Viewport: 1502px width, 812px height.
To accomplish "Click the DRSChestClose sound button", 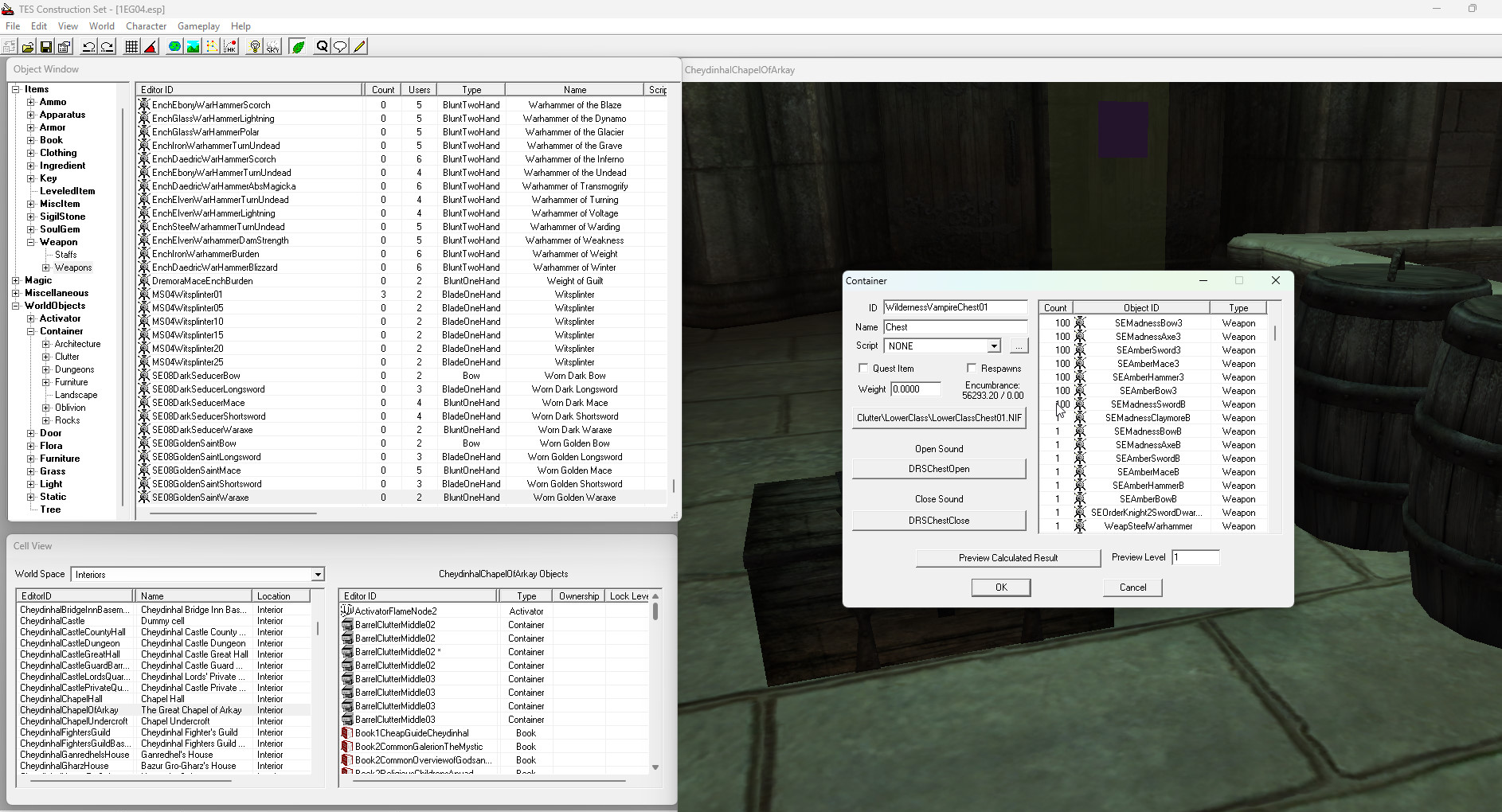I will coord(939,521).
